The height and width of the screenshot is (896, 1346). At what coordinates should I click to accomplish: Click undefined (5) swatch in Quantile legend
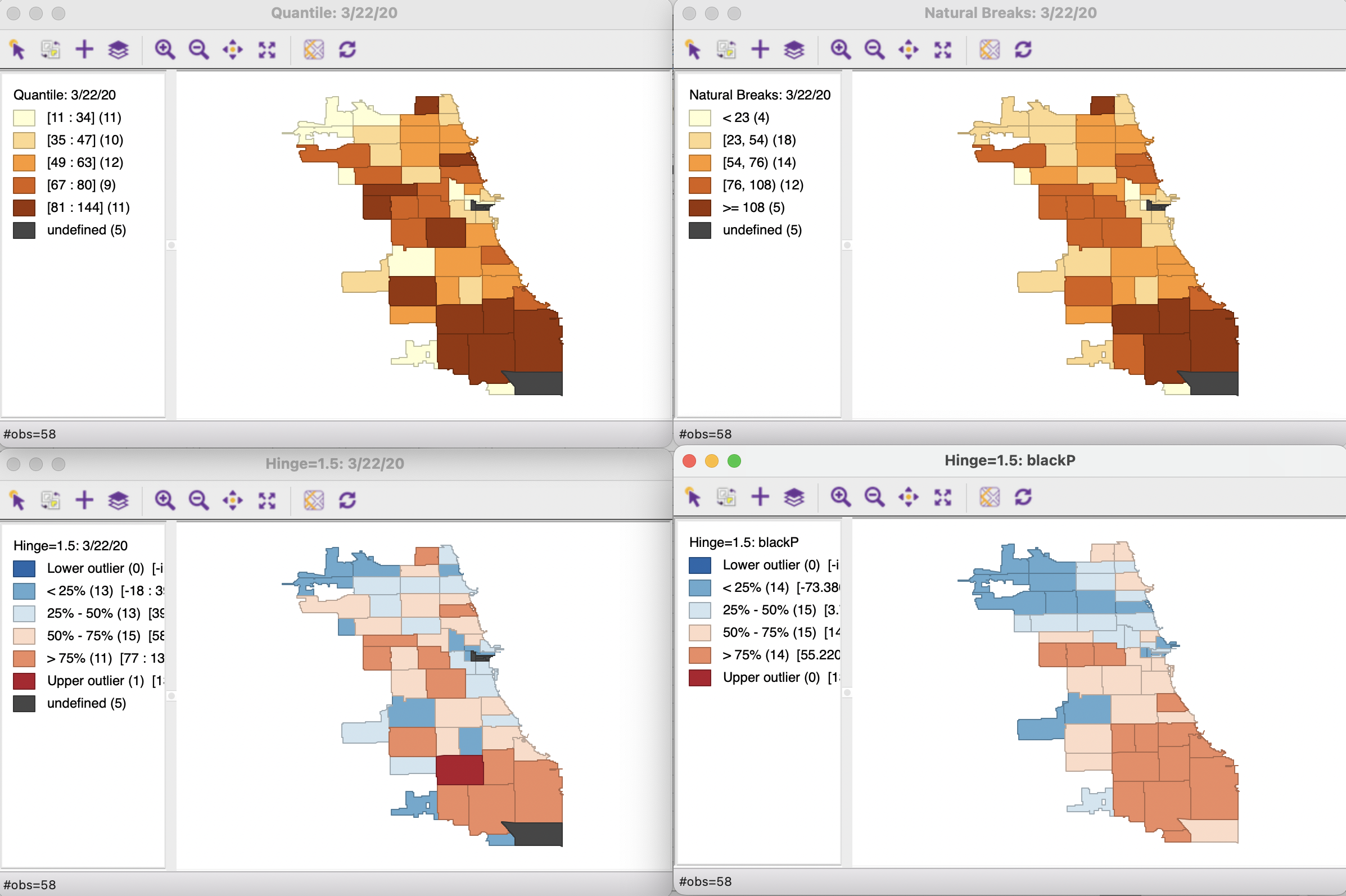pyautogui.click(x=25, y=230)
